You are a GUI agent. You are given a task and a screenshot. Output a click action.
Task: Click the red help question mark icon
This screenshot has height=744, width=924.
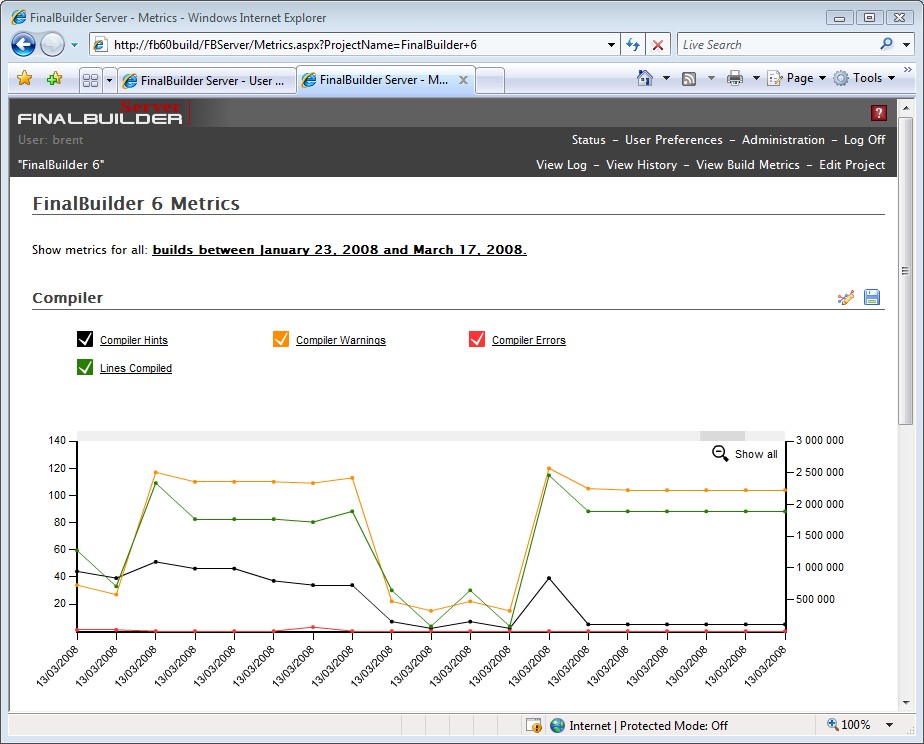coord(879,113)
